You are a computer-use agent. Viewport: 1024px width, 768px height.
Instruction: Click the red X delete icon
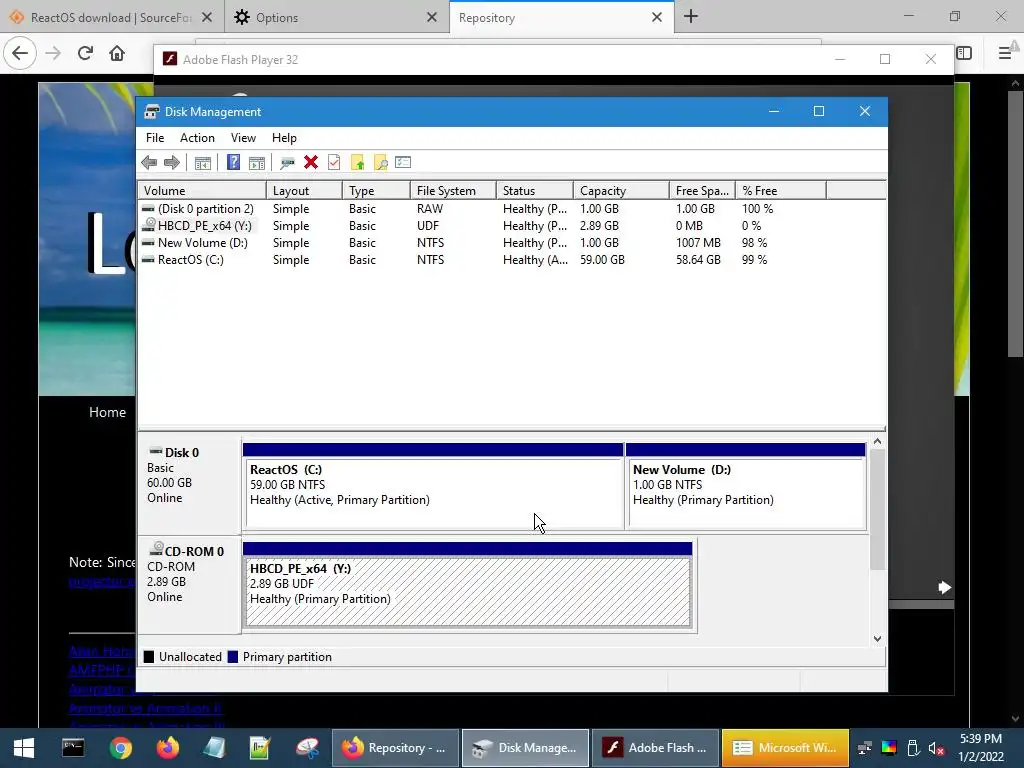point(311,163)
